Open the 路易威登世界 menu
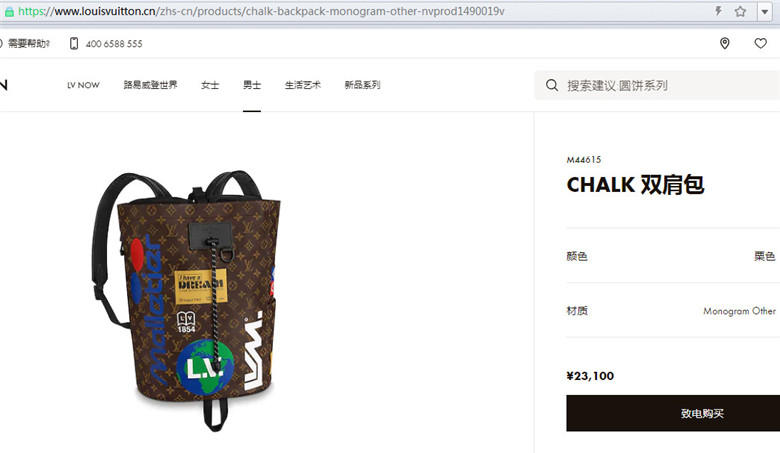Screen dimensions: 780x453 click(x=150, y=85)
